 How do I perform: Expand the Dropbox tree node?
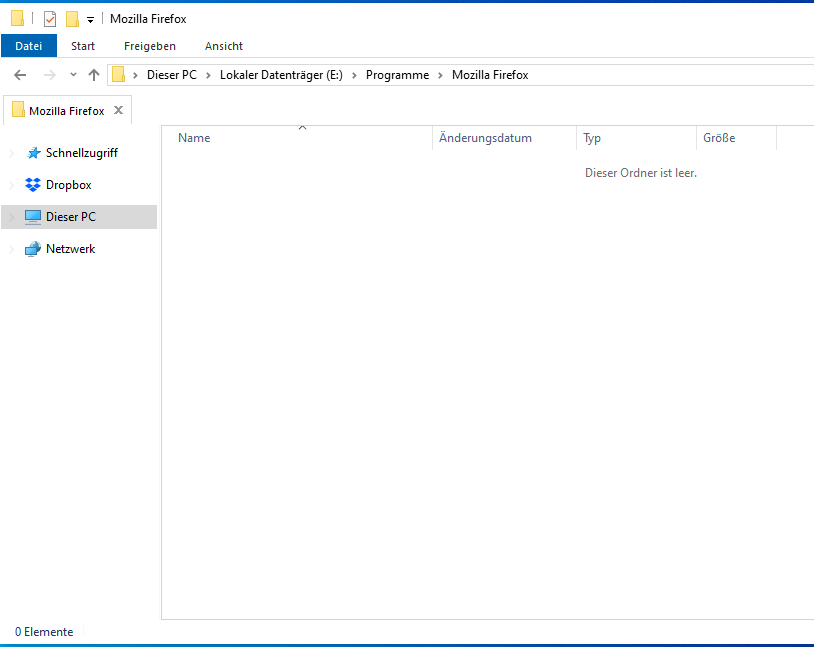pos(11,185)
